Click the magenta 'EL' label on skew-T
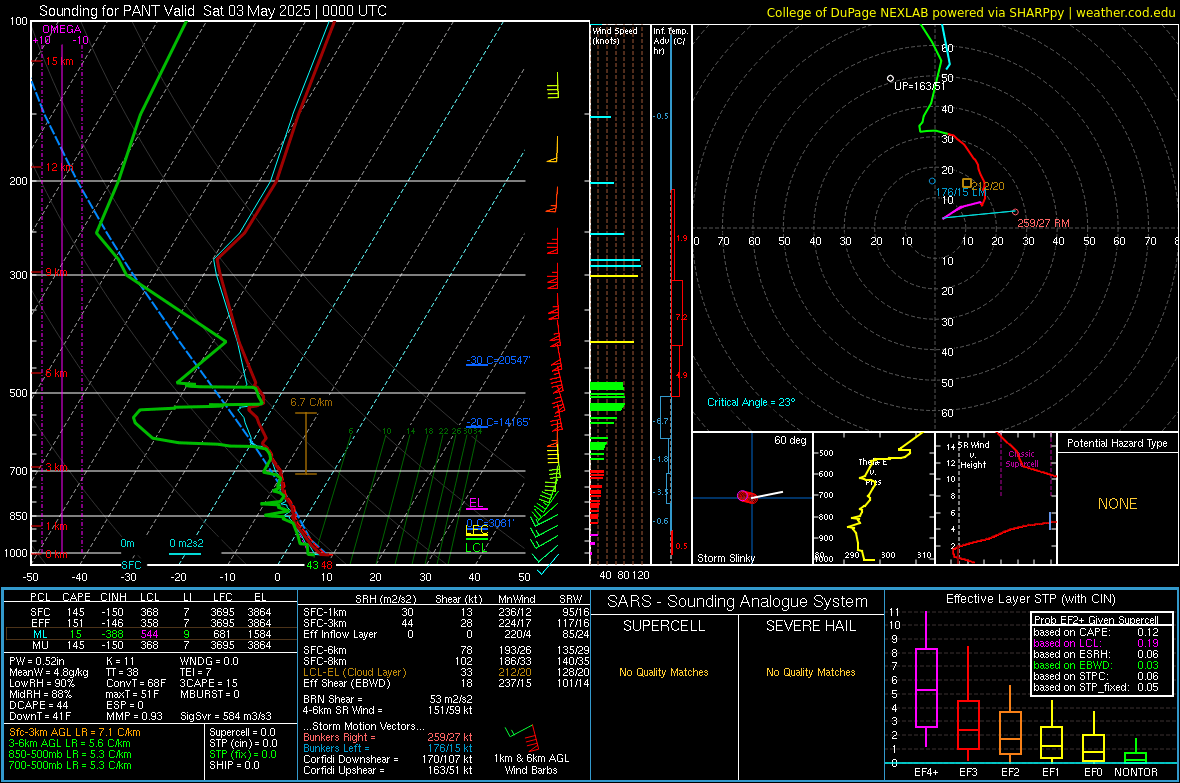The width and height of the screenshot is (1180, 783). tap(476, 503)
